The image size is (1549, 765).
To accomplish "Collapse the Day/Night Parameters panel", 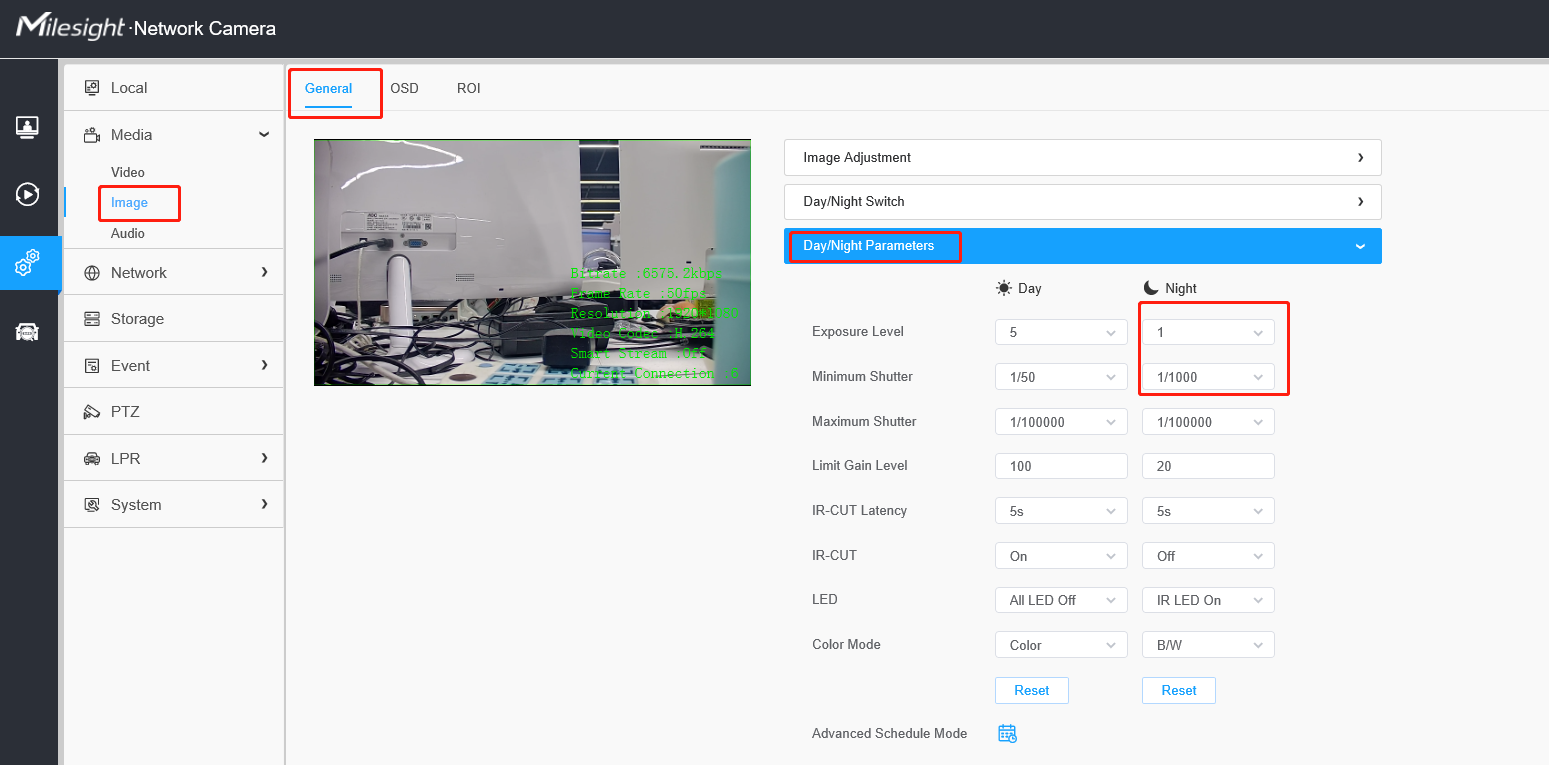I will (x=1083, y=246).
